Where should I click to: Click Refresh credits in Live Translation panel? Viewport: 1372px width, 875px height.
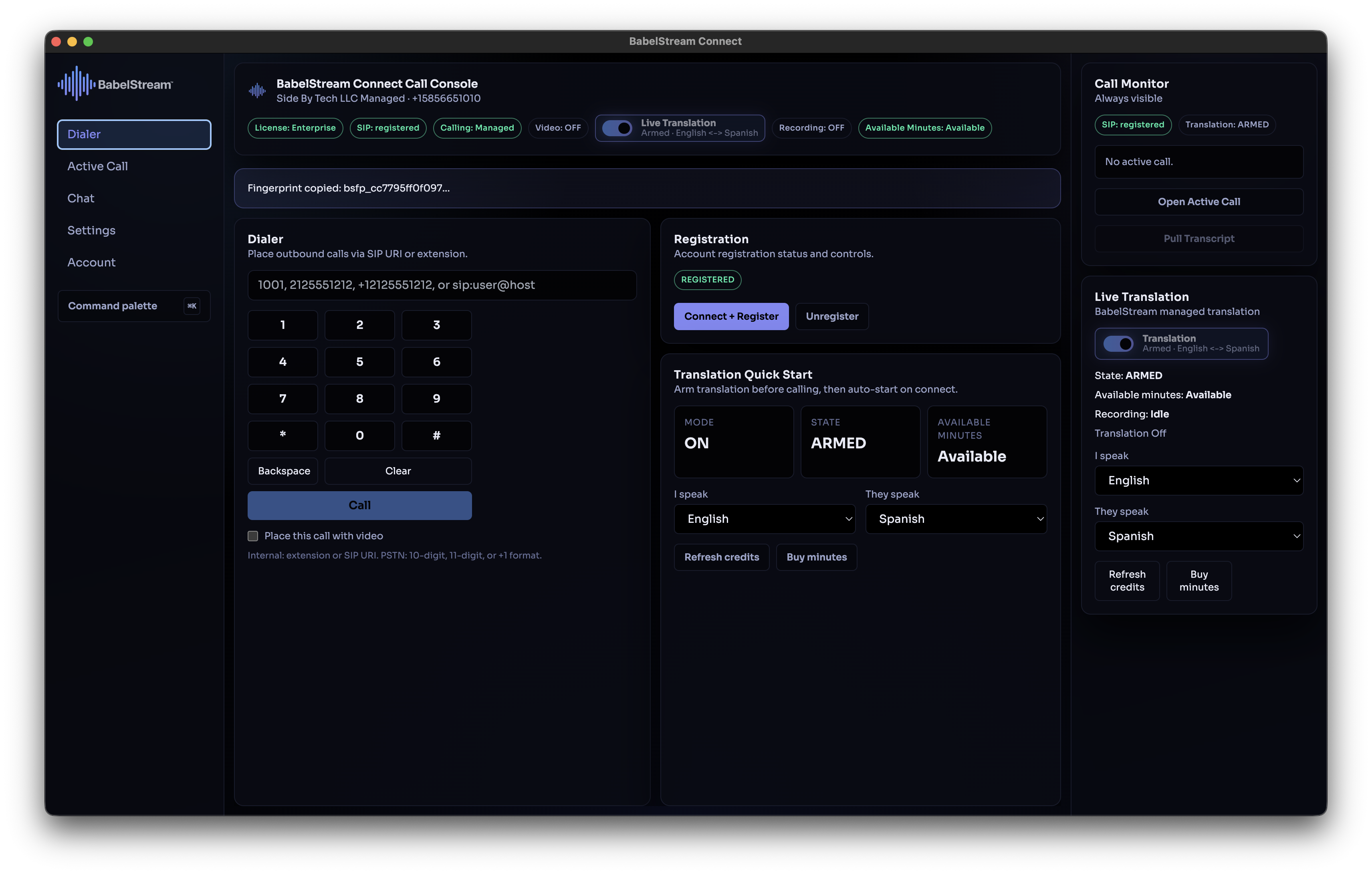(1127, 581)
